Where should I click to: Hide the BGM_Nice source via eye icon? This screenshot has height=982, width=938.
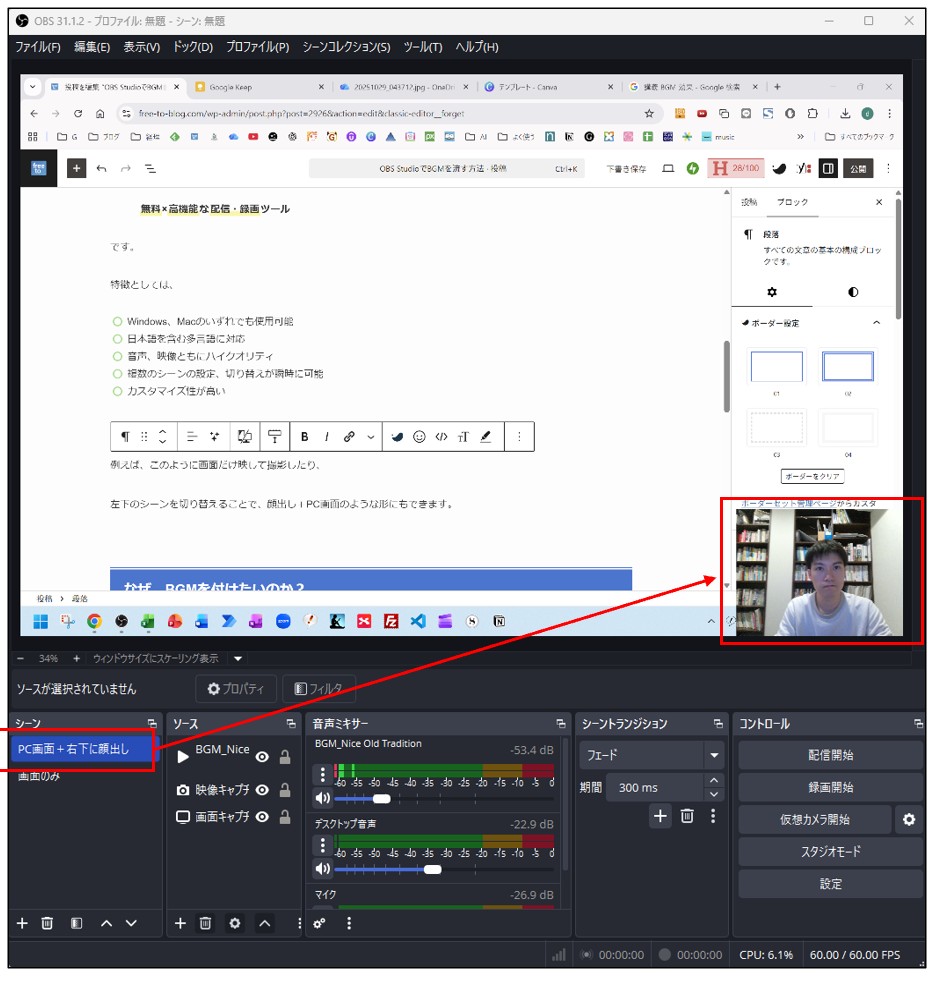tap(262, 757)
